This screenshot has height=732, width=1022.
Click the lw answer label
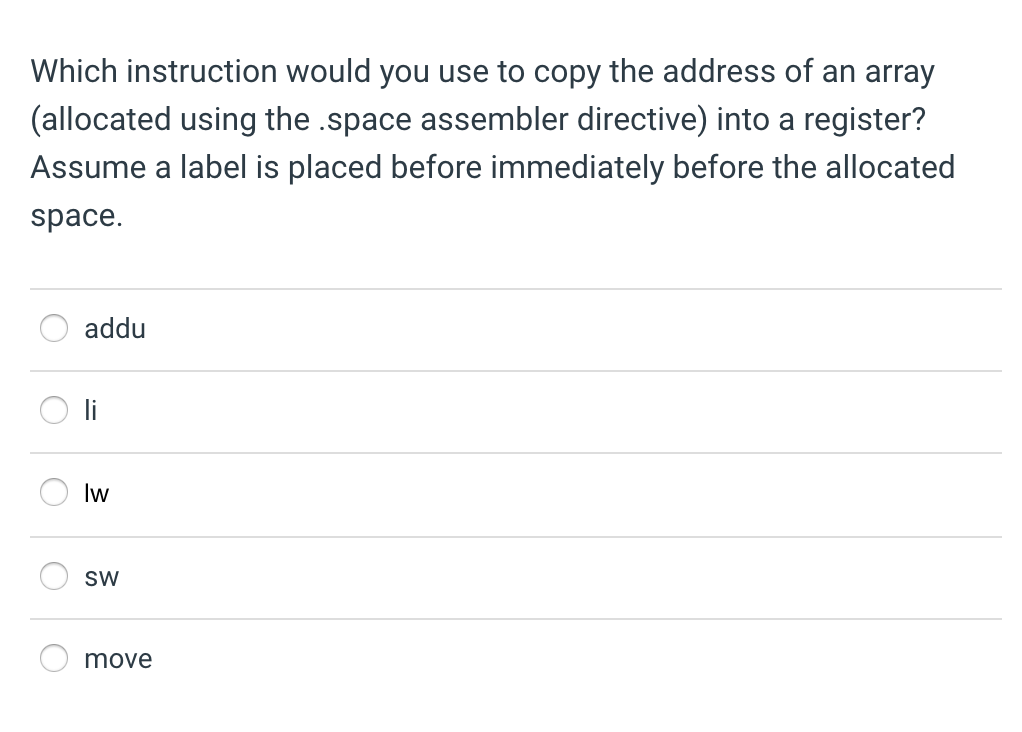pos(96,492)
